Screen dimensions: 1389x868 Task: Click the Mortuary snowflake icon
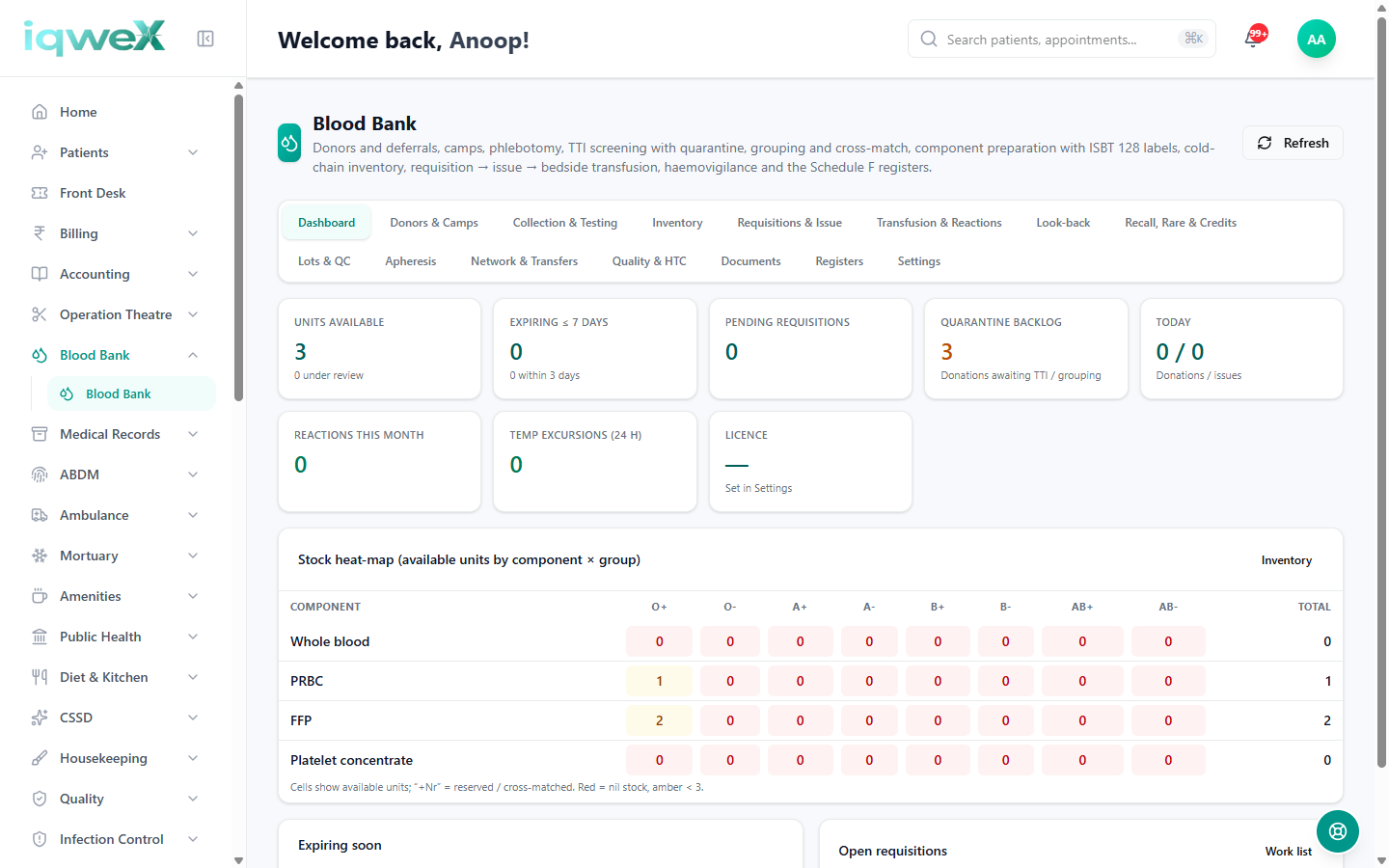[x=40, y=556]
